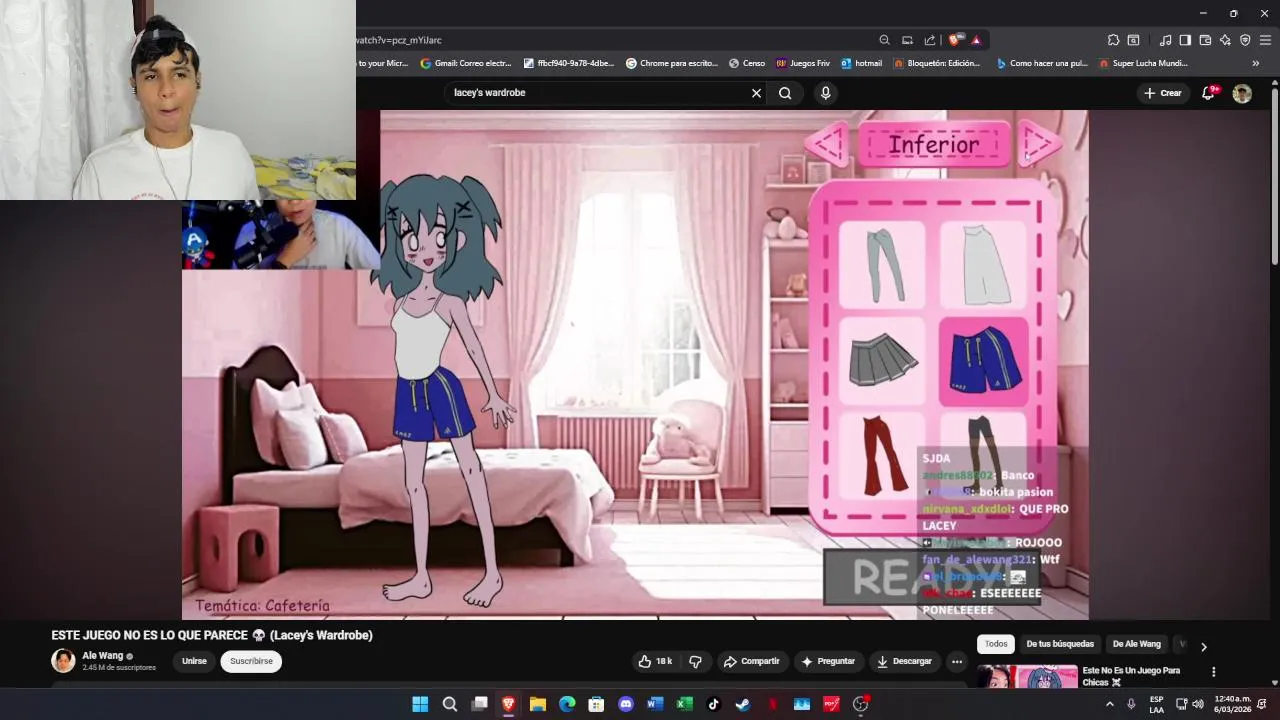Click the 'Preguntar' button
The image size is (1280, 720).
tap(829, 661)
